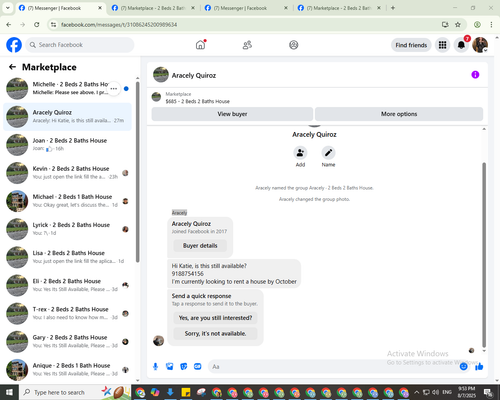The image size is (500, 400).
Task: Go back using the Marketplace back arrow
Action: tap(12, 67)
